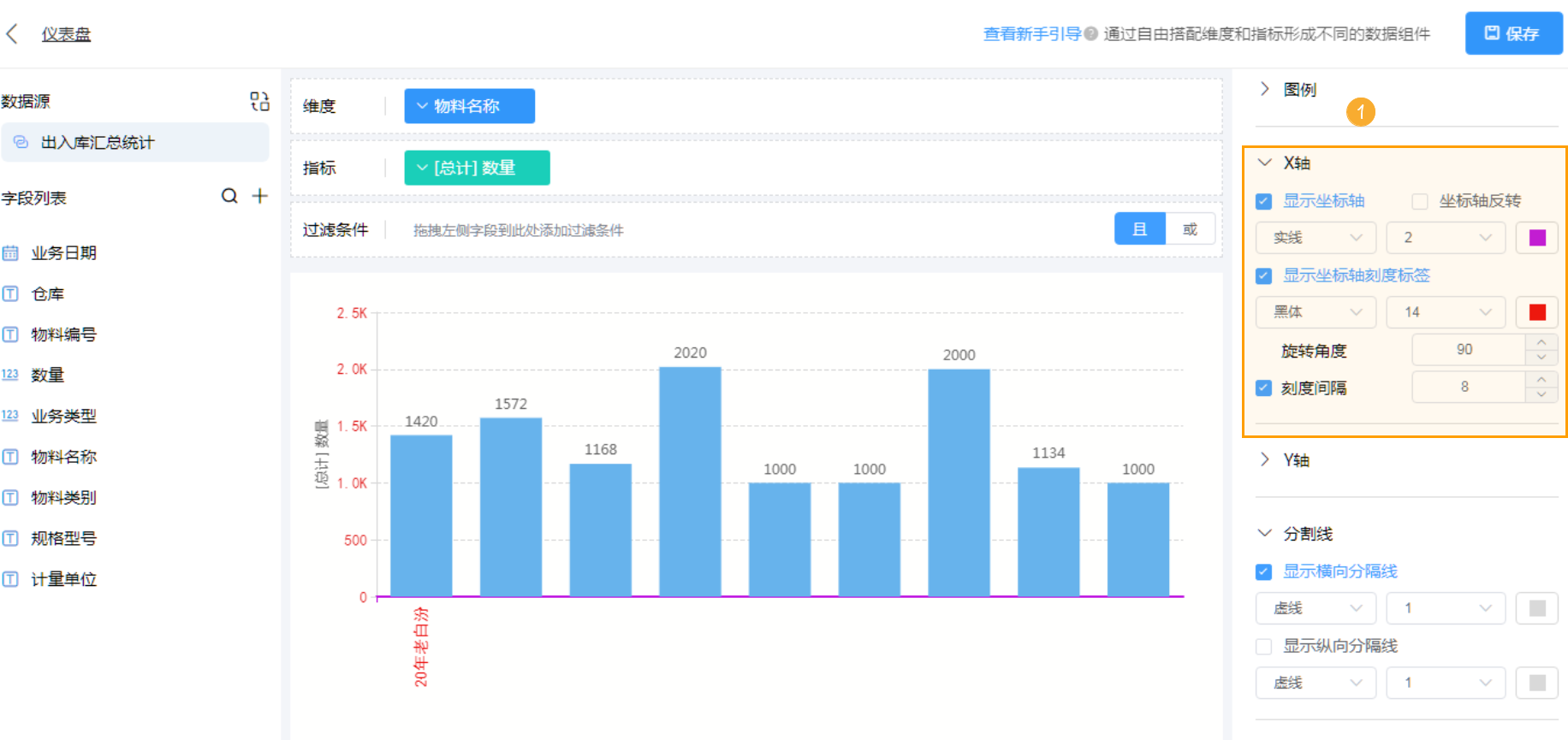Enable the 显示纵向分隔线 checkbox
This screenshot has width=1568, height=740.
pyautogui.click(x=1263, y=647)
